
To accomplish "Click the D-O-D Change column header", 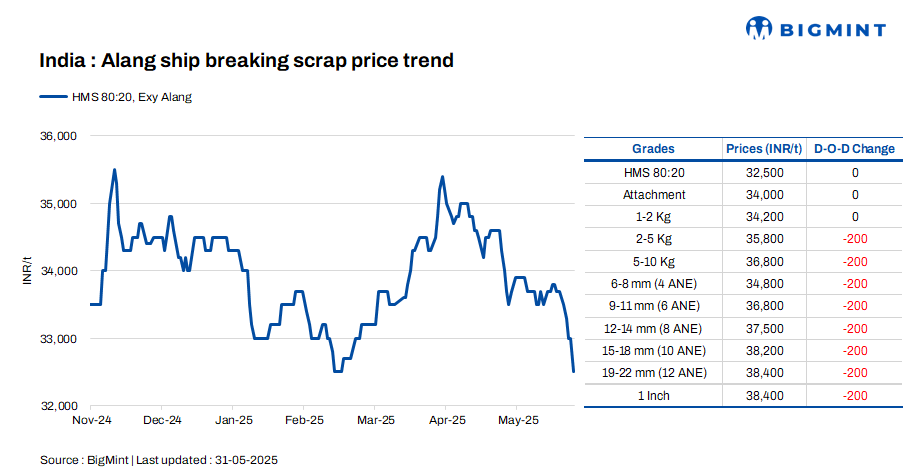I will [x=854, y=149].
